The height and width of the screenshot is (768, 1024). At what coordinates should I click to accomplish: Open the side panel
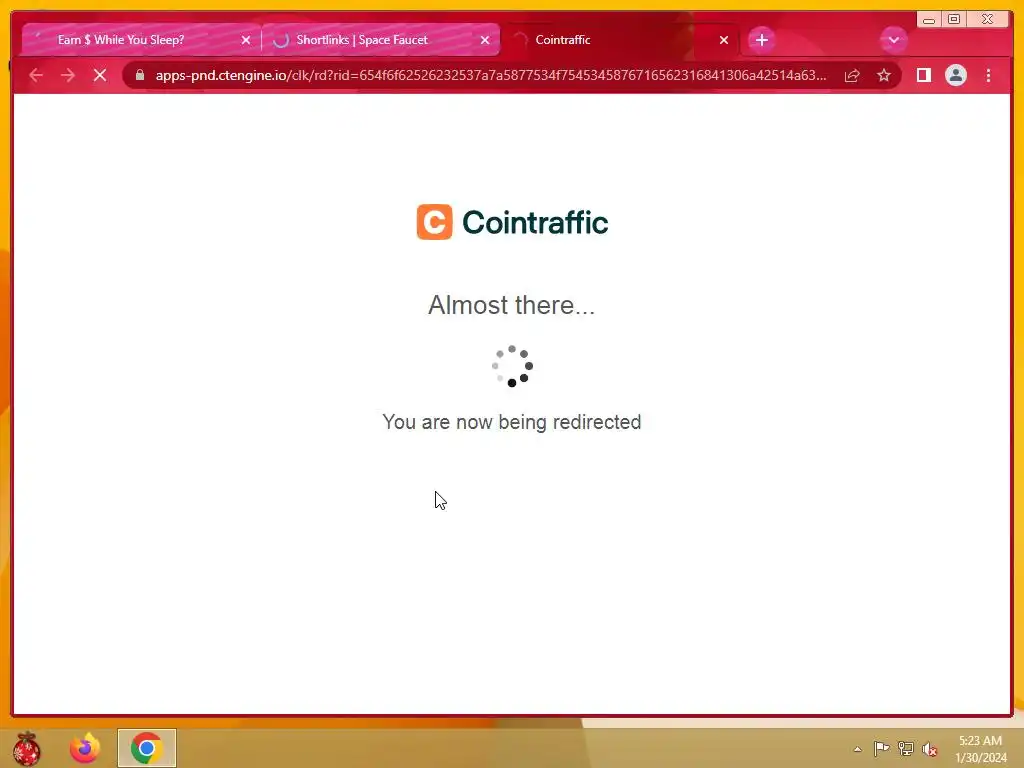(923, 76)
